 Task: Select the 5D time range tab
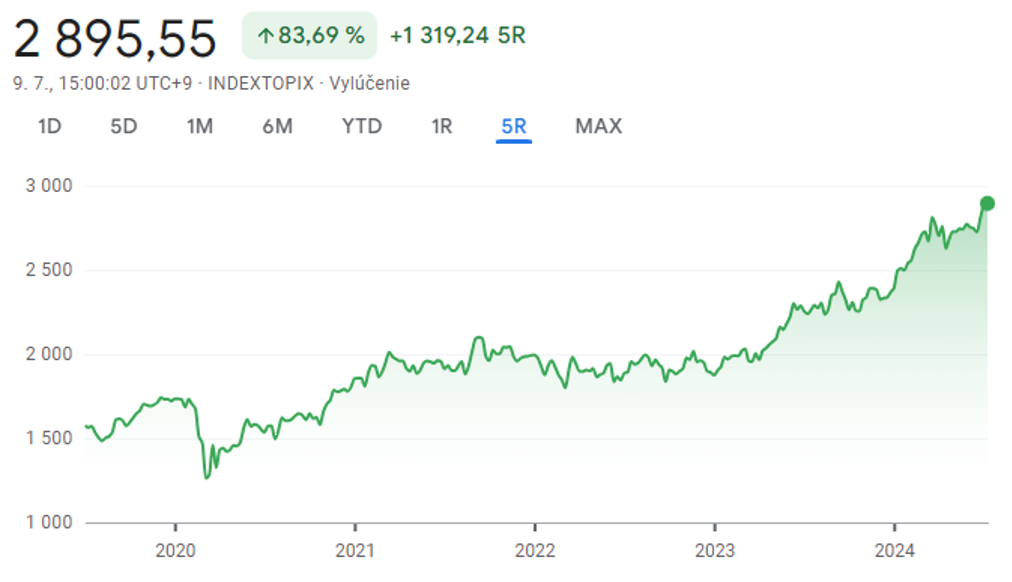123,126
